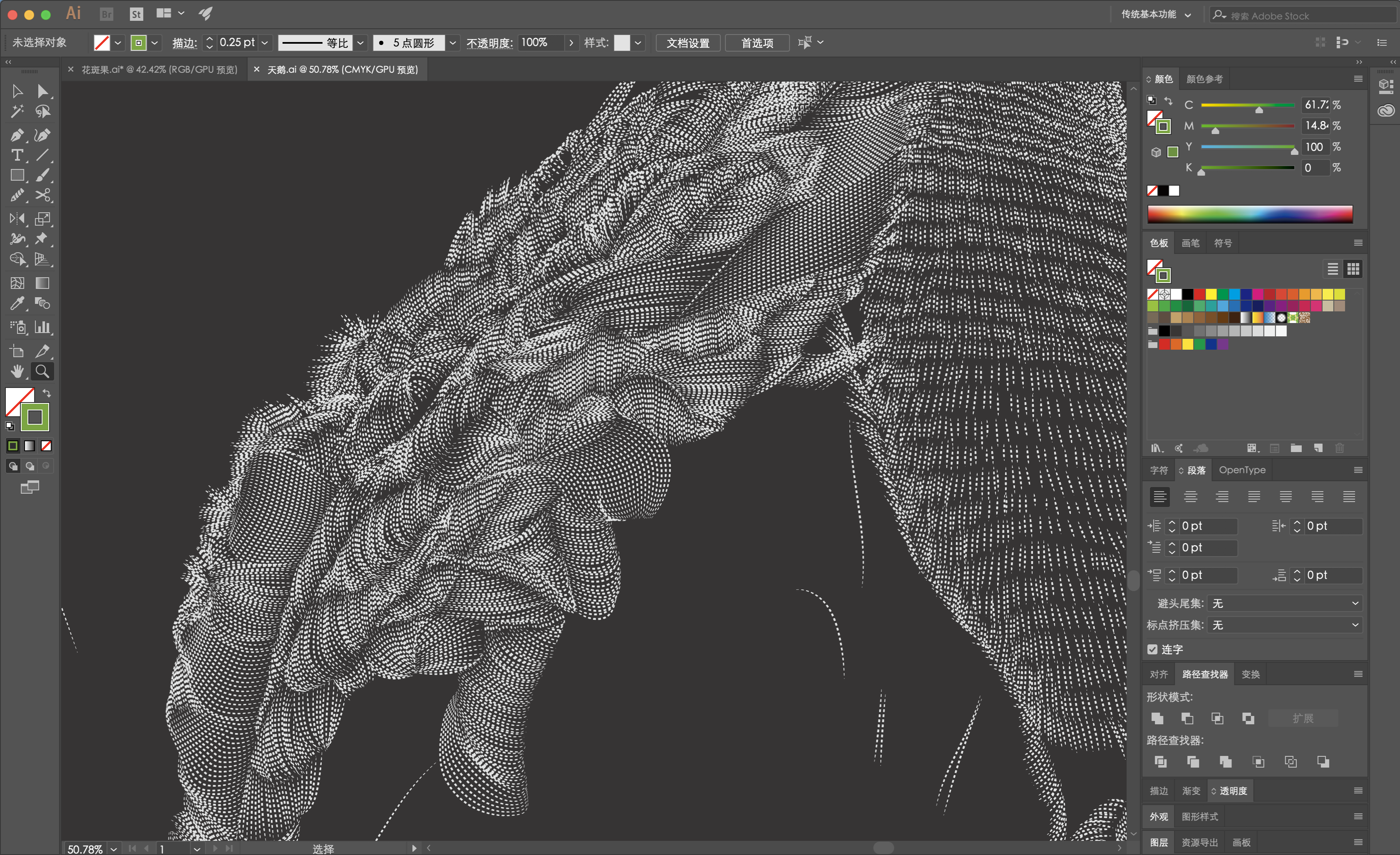
Task: Switch to the 画笔 tab
Action: pyautogui.click(x=1190, y=244)
